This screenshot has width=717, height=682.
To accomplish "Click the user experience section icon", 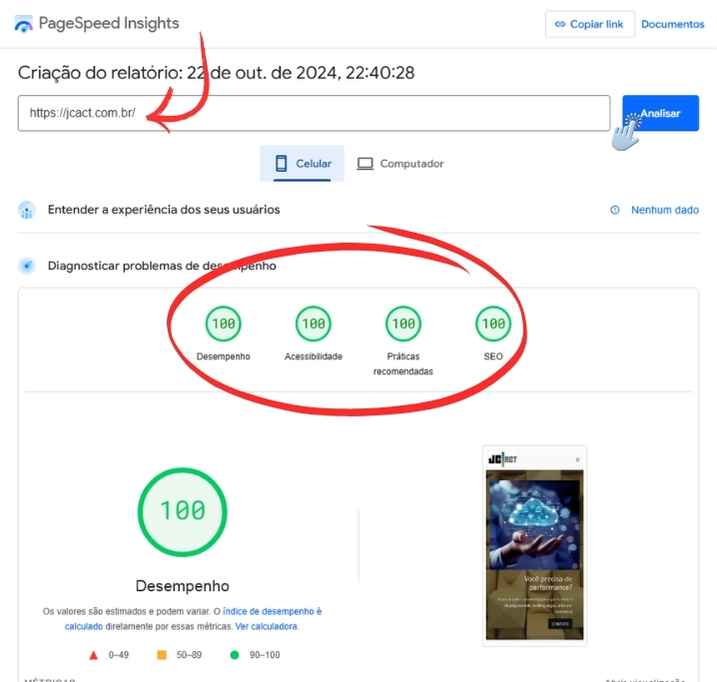I will (x=27, y=210).
